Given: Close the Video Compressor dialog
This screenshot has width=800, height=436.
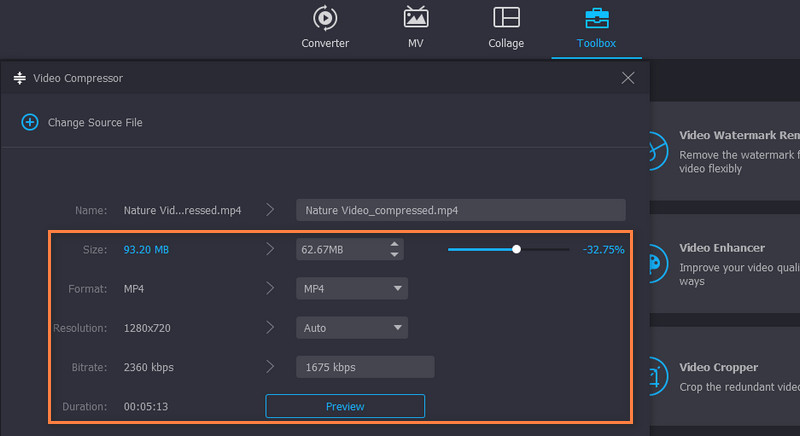Looking at the screenshot, I should click(x=628, y=78).
